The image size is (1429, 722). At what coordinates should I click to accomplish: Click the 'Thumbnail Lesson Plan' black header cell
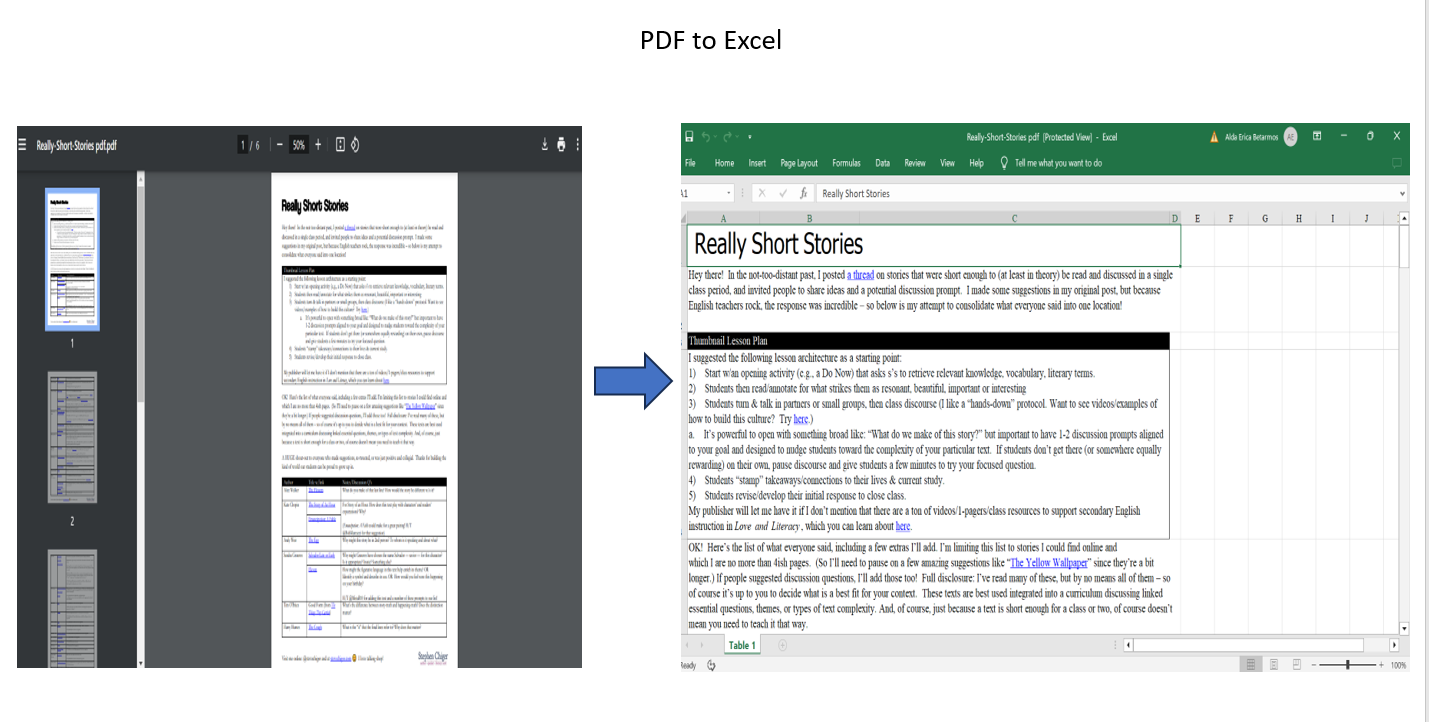click(x=928, y=340)
